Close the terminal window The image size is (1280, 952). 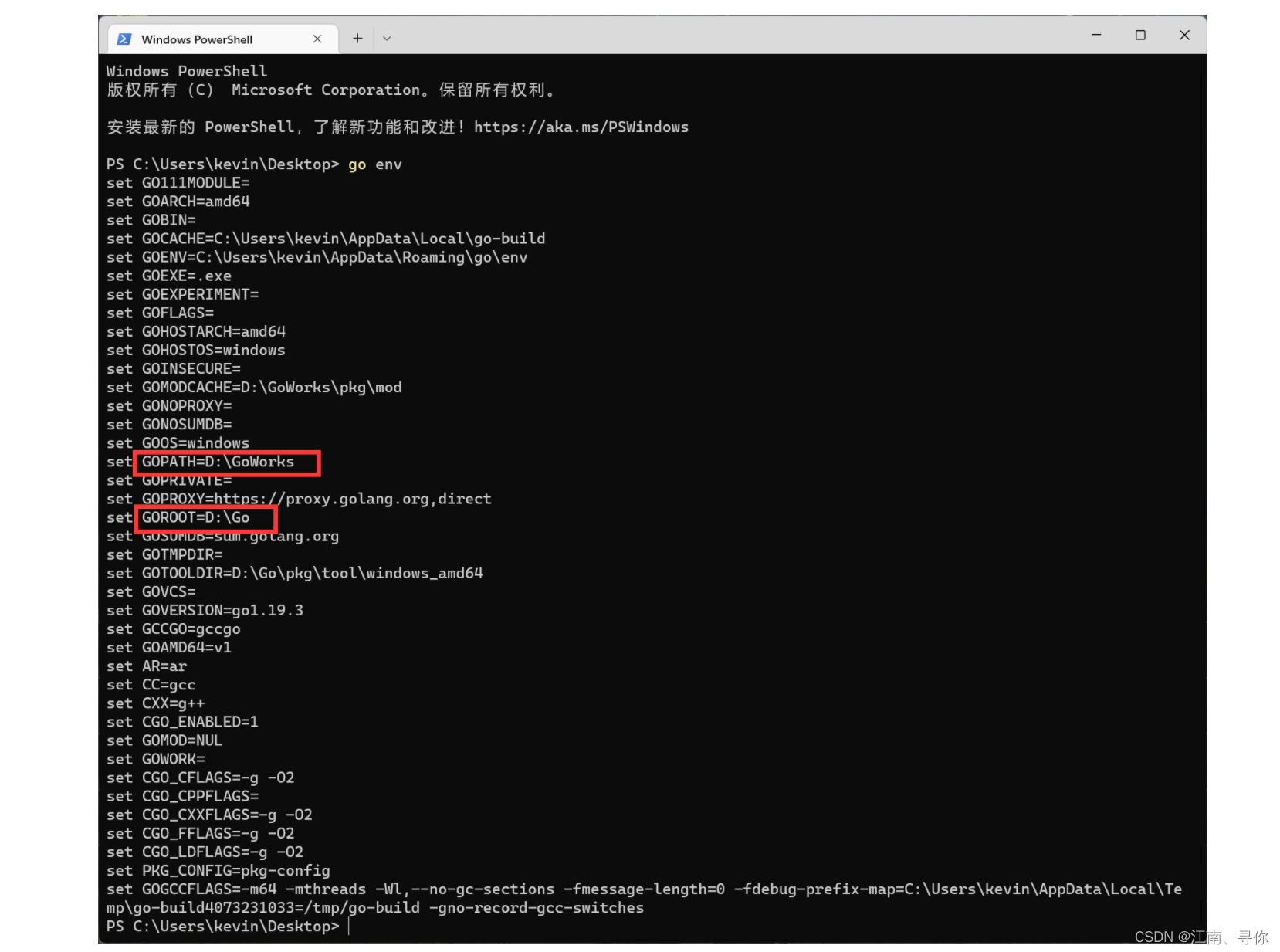pyautogui.click(x=1184, y=35)
